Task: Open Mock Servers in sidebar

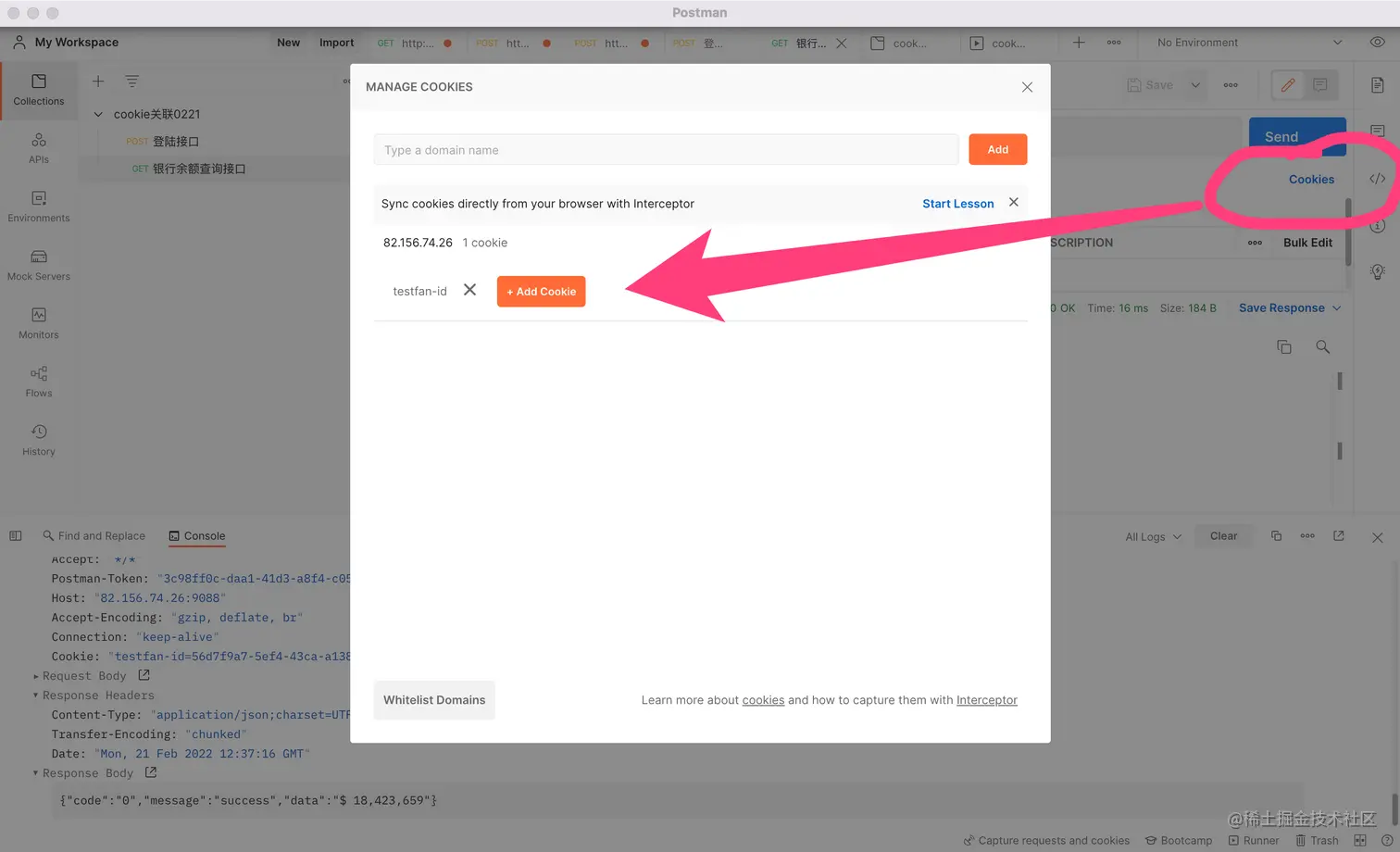Action: pyautogui.click(x=39, y=264)
